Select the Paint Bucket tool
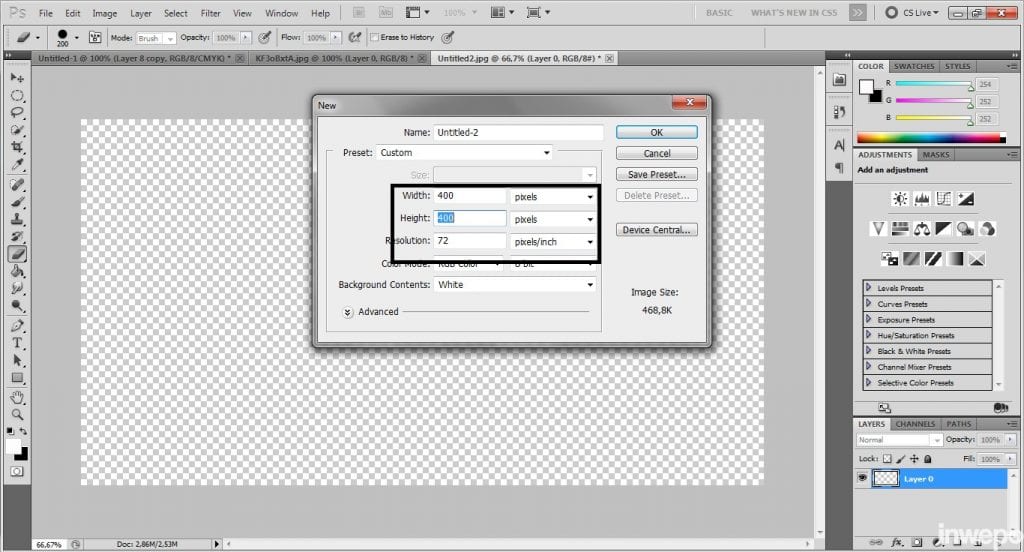Image resolution: width=1024 pixels, height=552 pixels. [17, 270]
